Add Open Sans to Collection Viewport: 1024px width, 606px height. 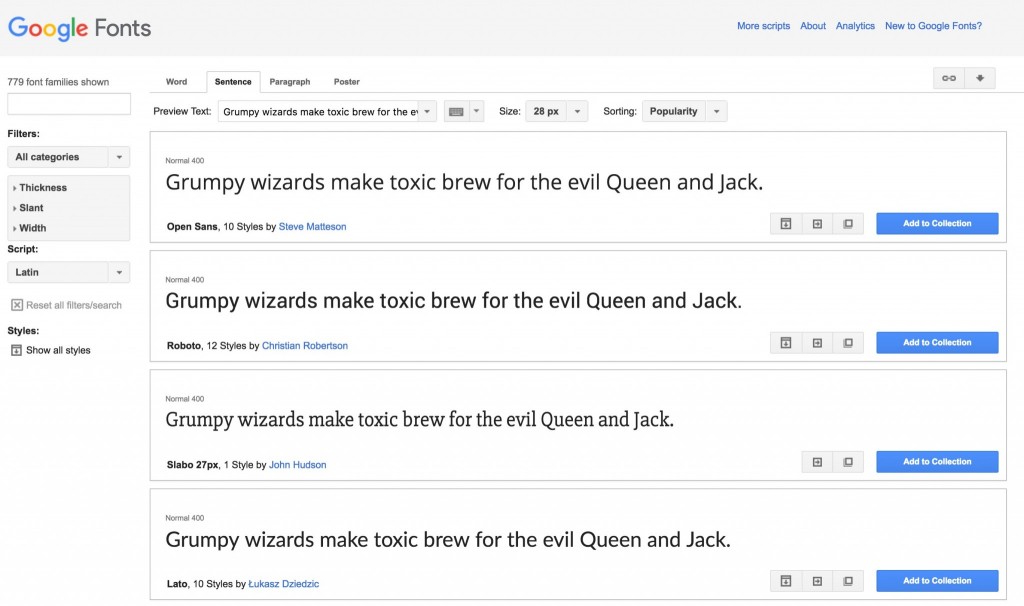pos(937,223)
